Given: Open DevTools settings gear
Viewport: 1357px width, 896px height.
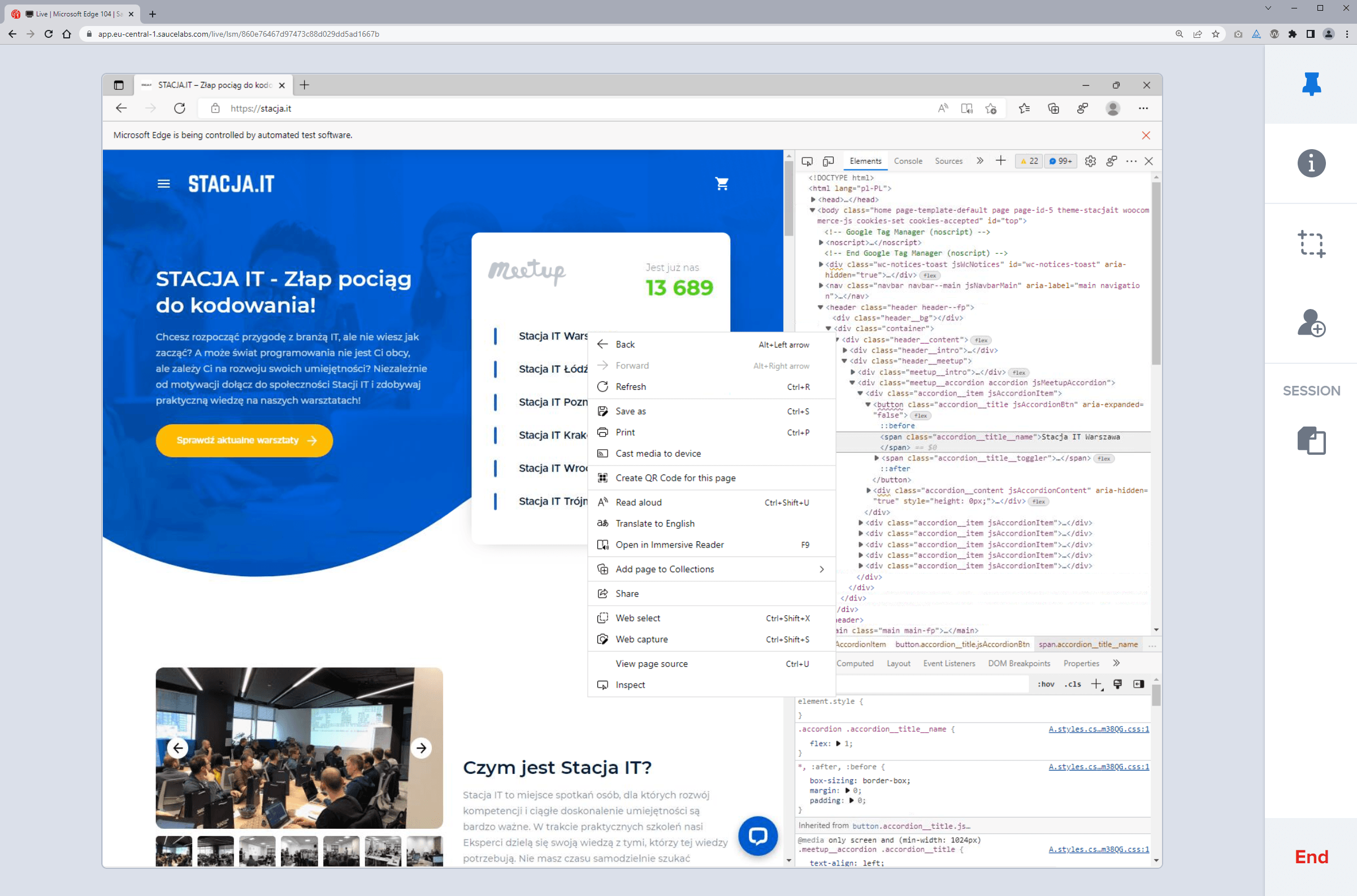Looking at the screenshot, I should 1090,161.
